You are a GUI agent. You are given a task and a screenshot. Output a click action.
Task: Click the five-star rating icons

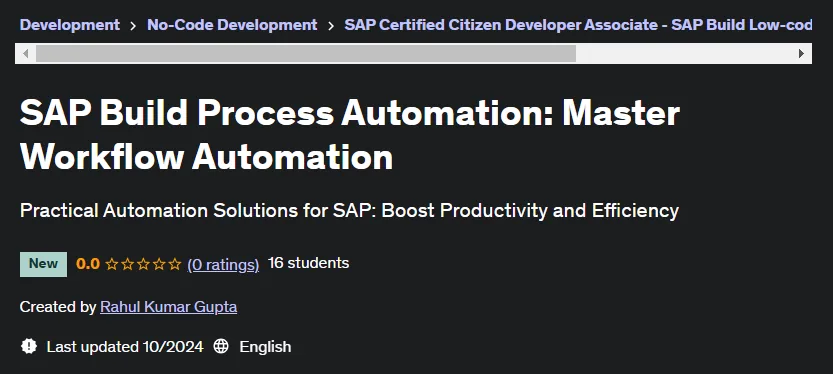[143, 264]
